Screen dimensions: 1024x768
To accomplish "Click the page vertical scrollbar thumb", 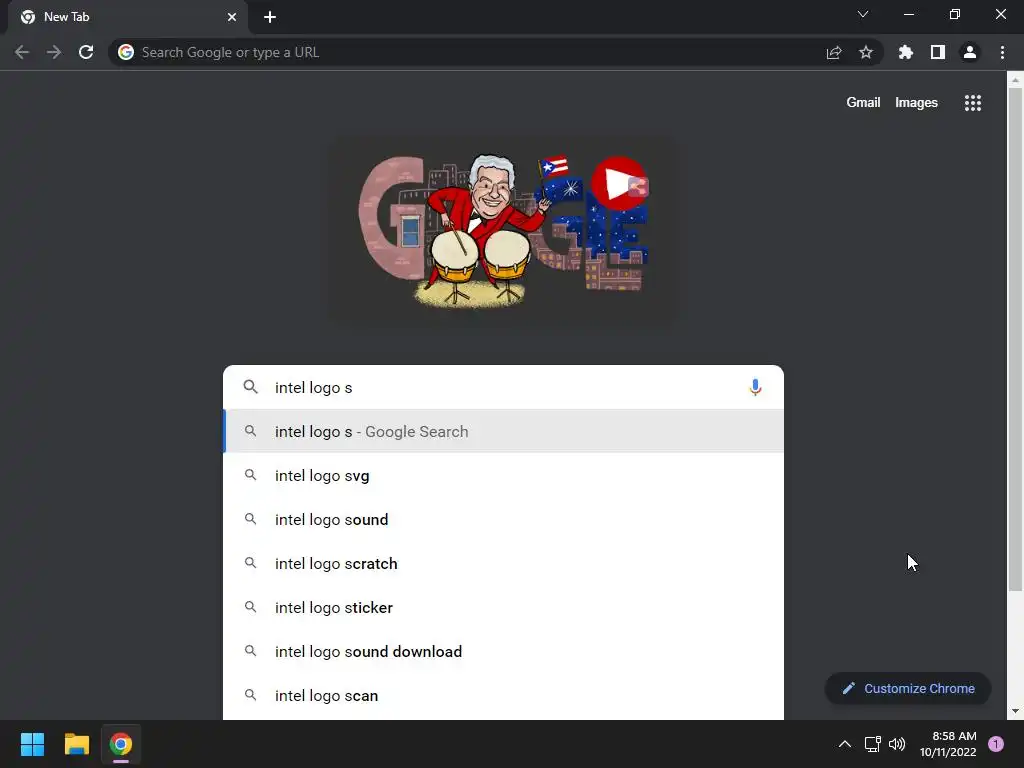I will coord(1015,340).
